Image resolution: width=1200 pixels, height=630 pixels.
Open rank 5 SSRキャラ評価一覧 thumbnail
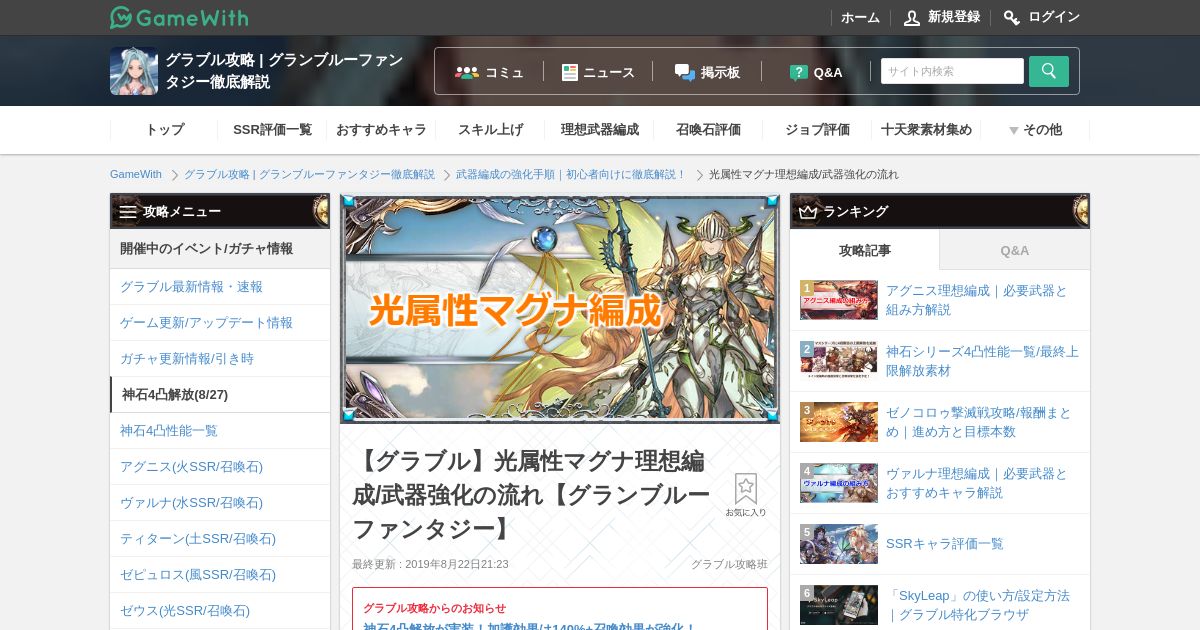click(x=839, y=544)
